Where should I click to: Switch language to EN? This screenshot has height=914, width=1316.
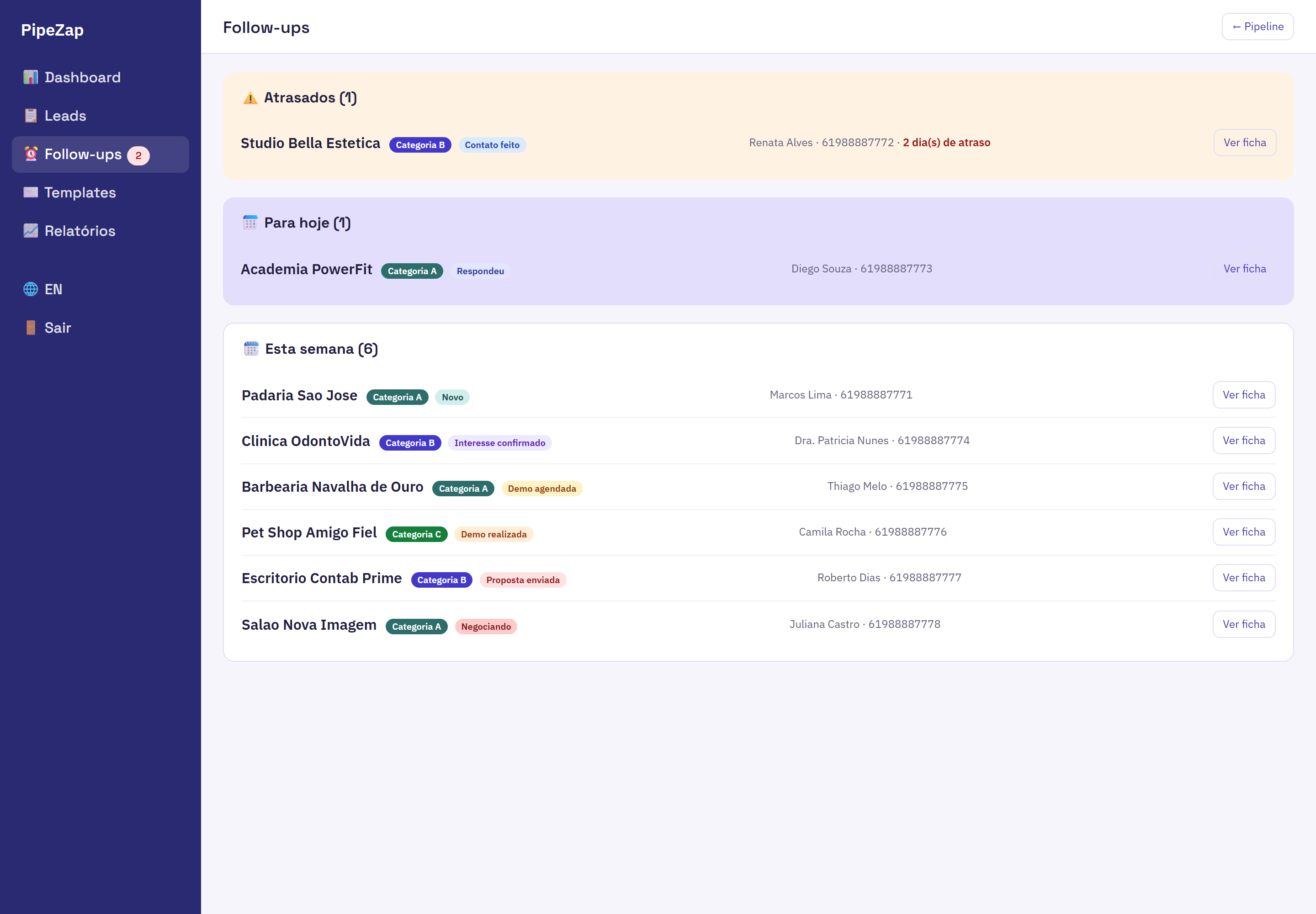(x=101, y=289)
